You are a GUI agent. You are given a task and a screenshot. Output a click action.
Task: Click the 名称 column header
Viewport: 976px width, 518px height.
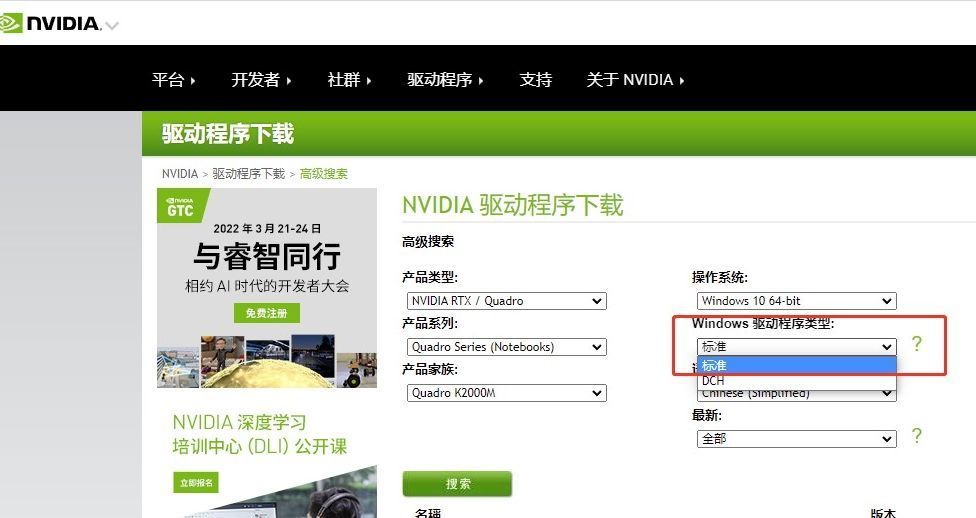point(428,514)
